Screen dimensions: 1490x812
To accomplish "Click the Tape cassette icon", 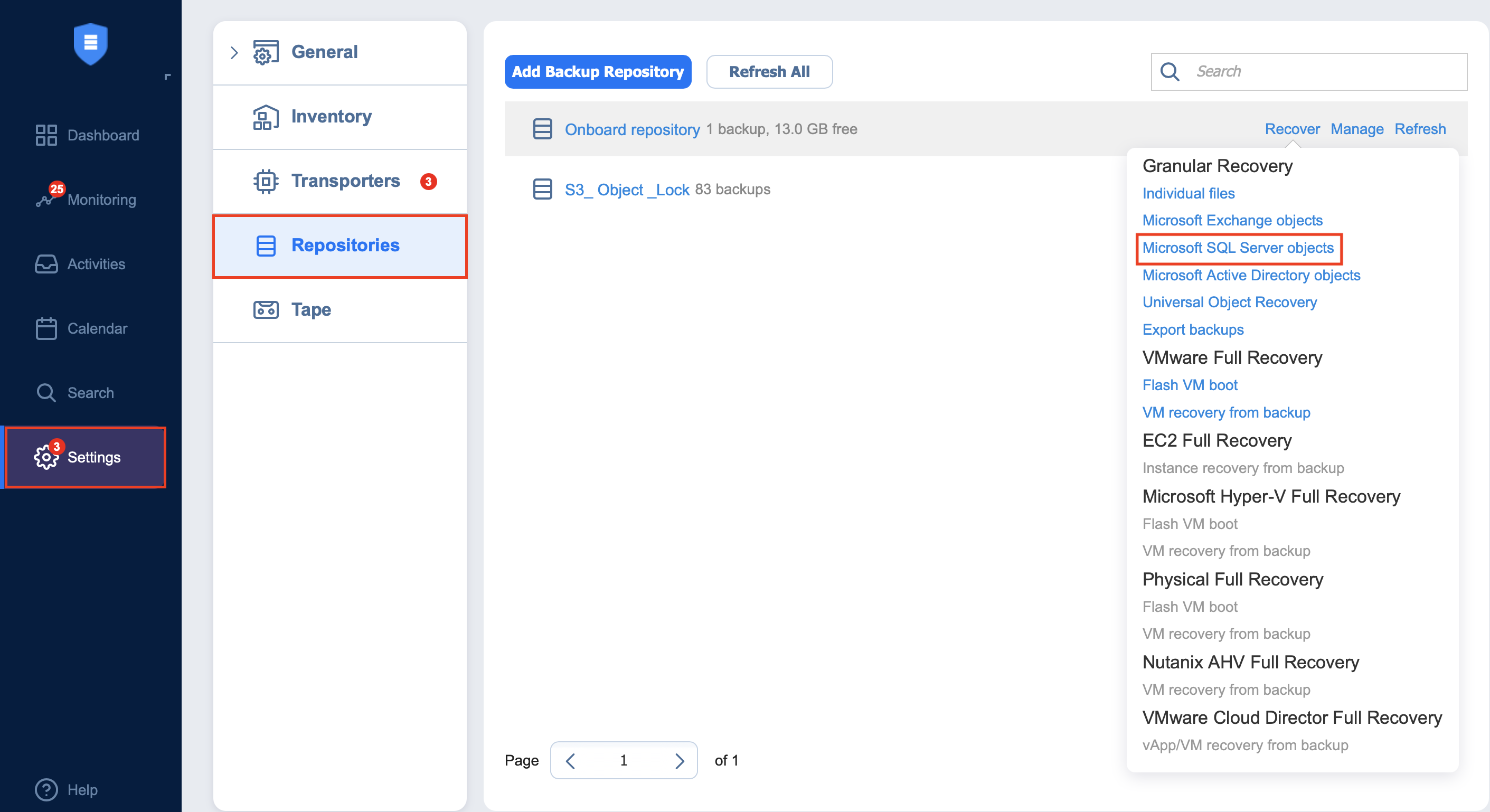I will [x=266, y=310].
